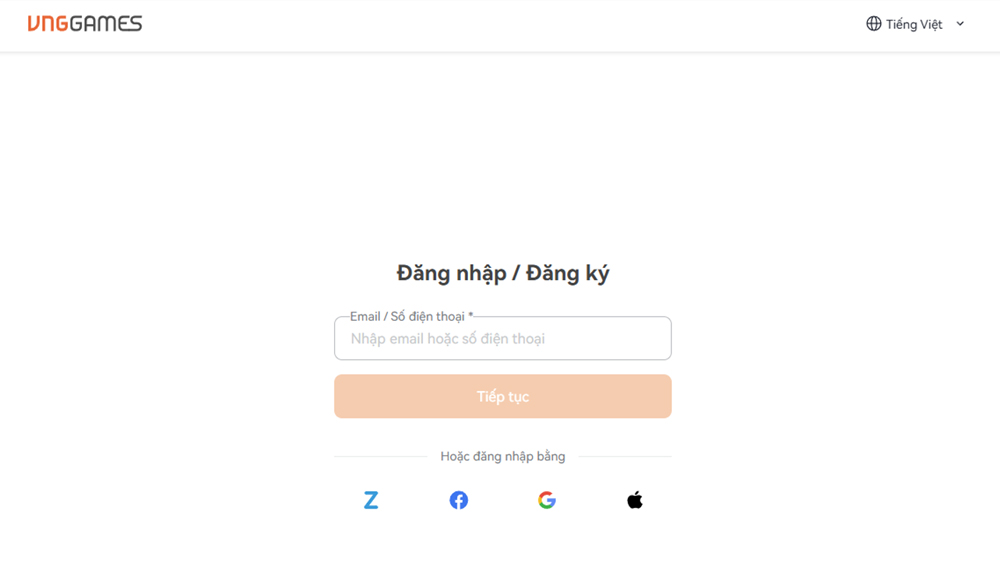Click the gray GAMES wordmark in logo
The width and height of the screenshot is (1000, 562).
(x=106, y=24)
